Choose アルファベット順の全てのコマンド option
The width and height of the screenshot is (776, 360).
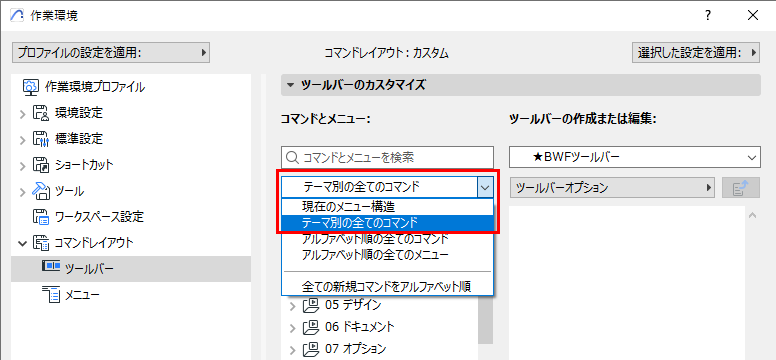[x=387, y=239]
